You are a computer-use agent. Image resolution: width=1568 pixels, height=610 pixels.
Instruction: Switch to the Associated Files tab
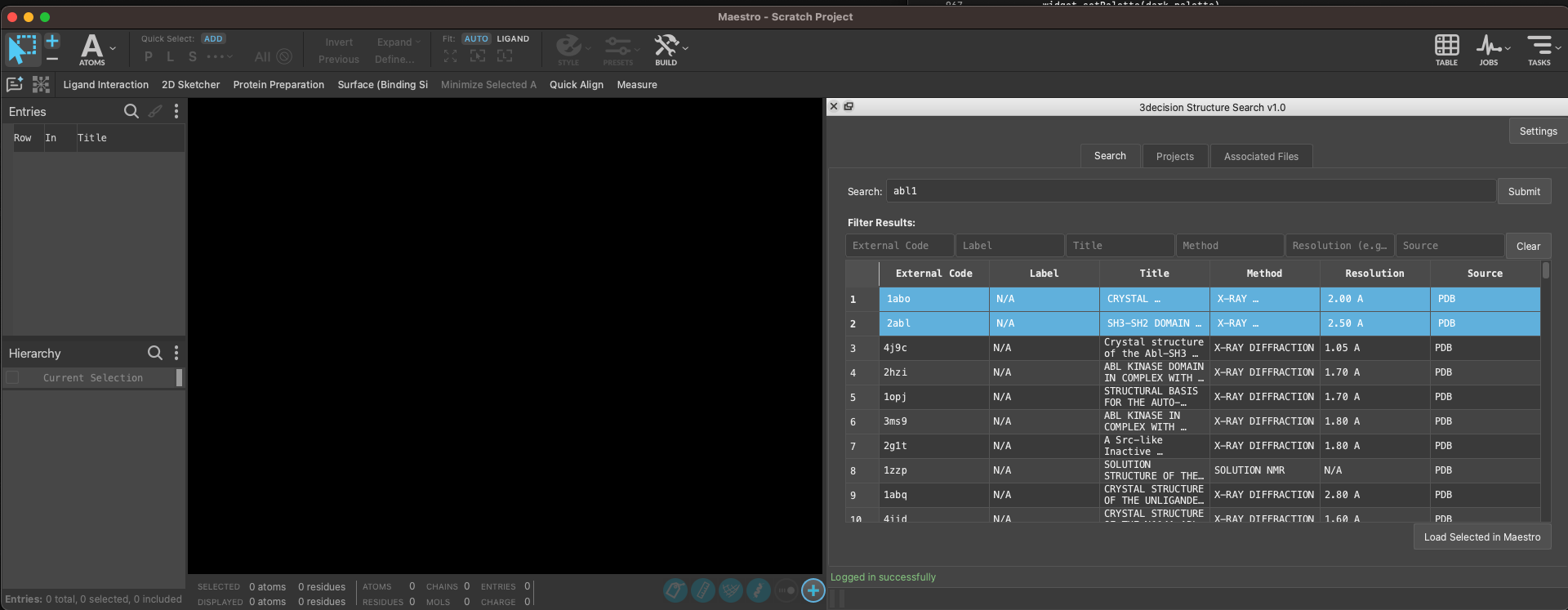point(1261,156)
